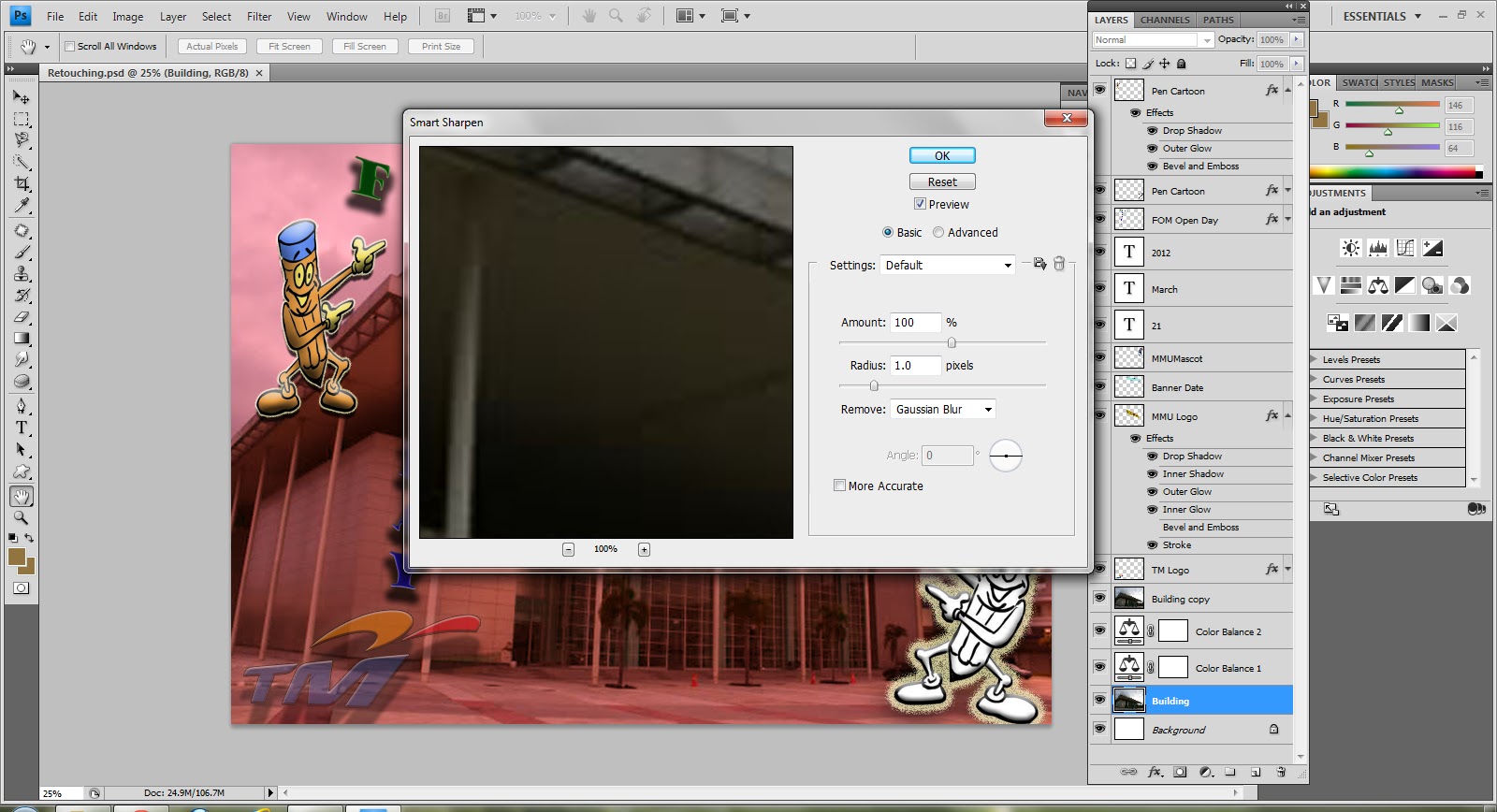Add Color Balance adjustment icon
This screenshot has height=812, width=1497.
pos(1378,285)
